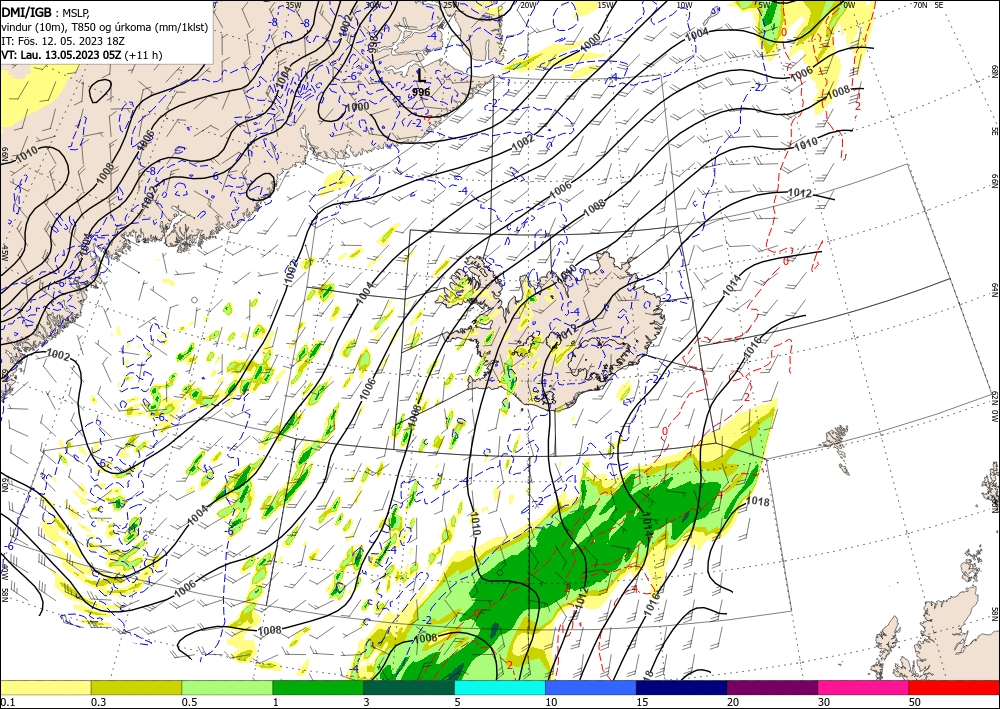This screenshot has width=1000, height=709.
Task: Click the '35W' longitude label
Action: click(293, 5)
